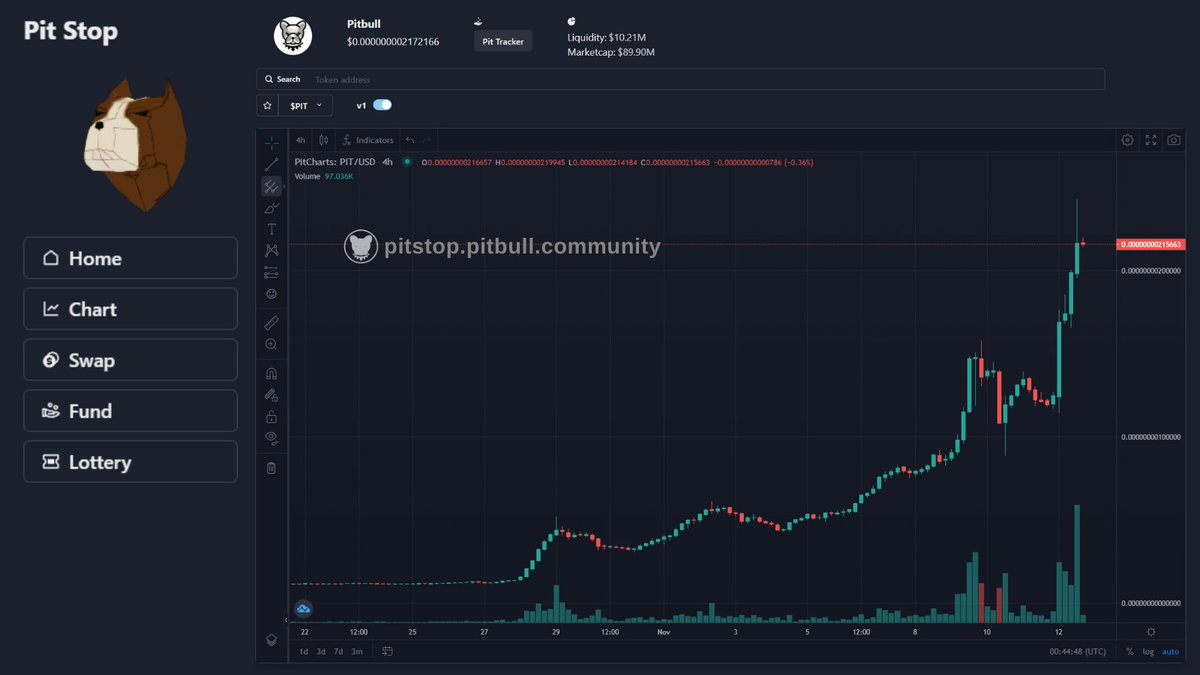Toggle log scale mode
The height and width of the screenshot is (675, 1200).
pyautogui.click(x=1148, y=652)
